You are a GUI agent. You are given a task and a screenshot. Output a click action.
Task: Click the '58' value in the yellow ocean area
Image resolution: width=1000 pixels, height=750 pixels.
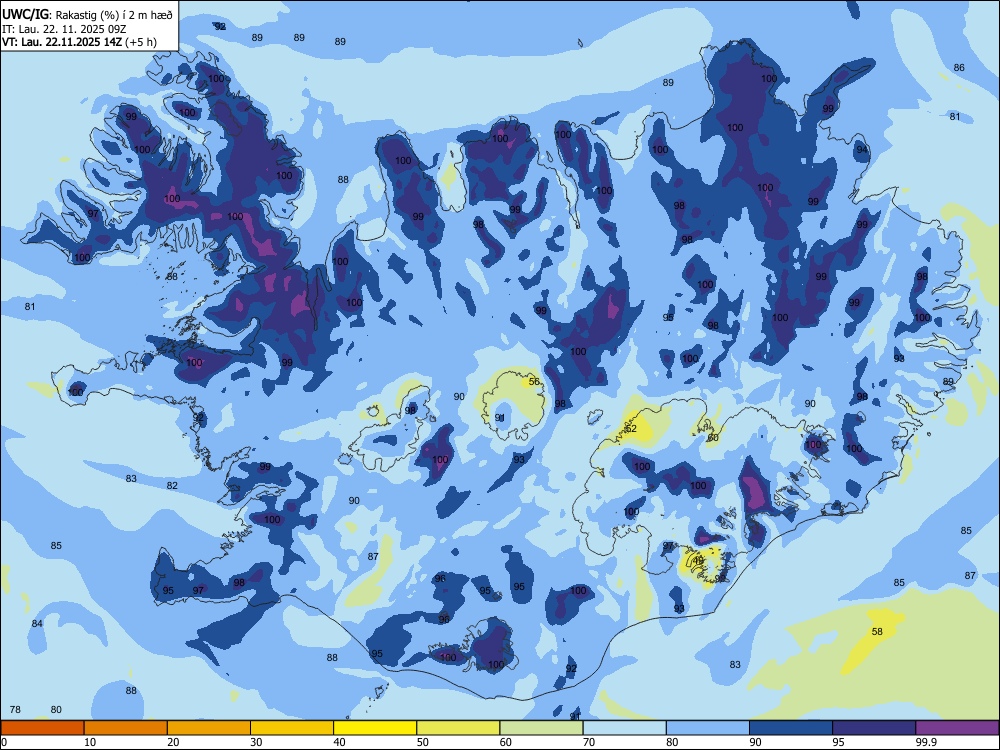(x=877, y=631)
